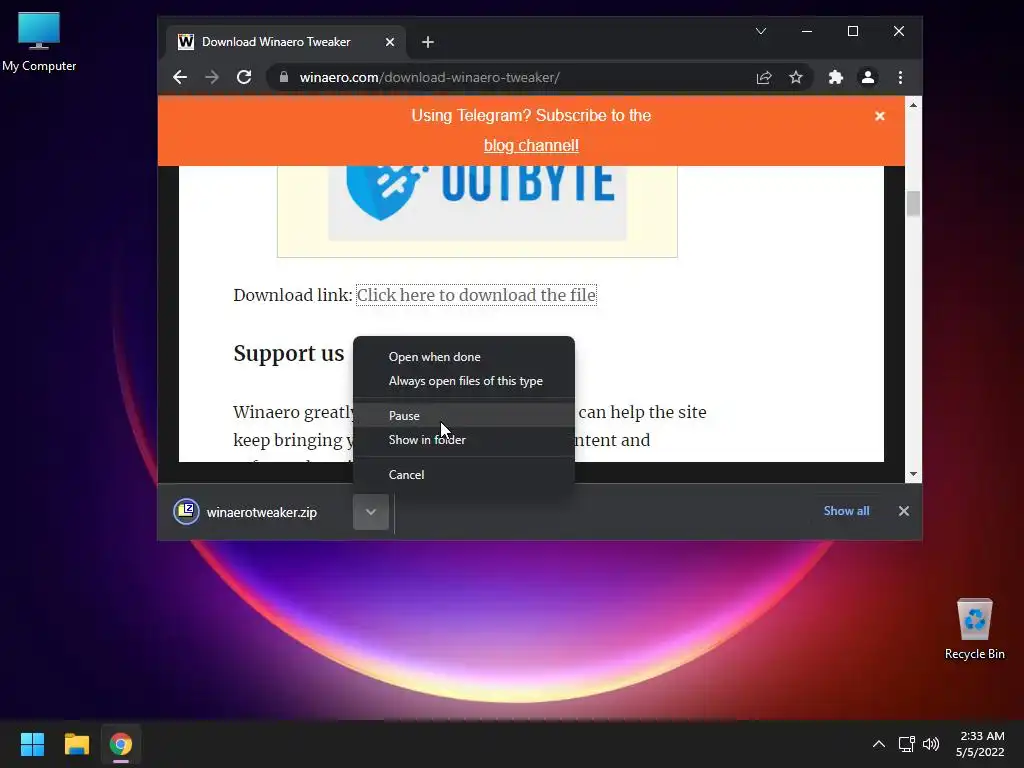Image resolution: width=1024 pixels, height=768 pixels.
Task: Click the vertical scrollbar thumb
Action: click(913, 203)
